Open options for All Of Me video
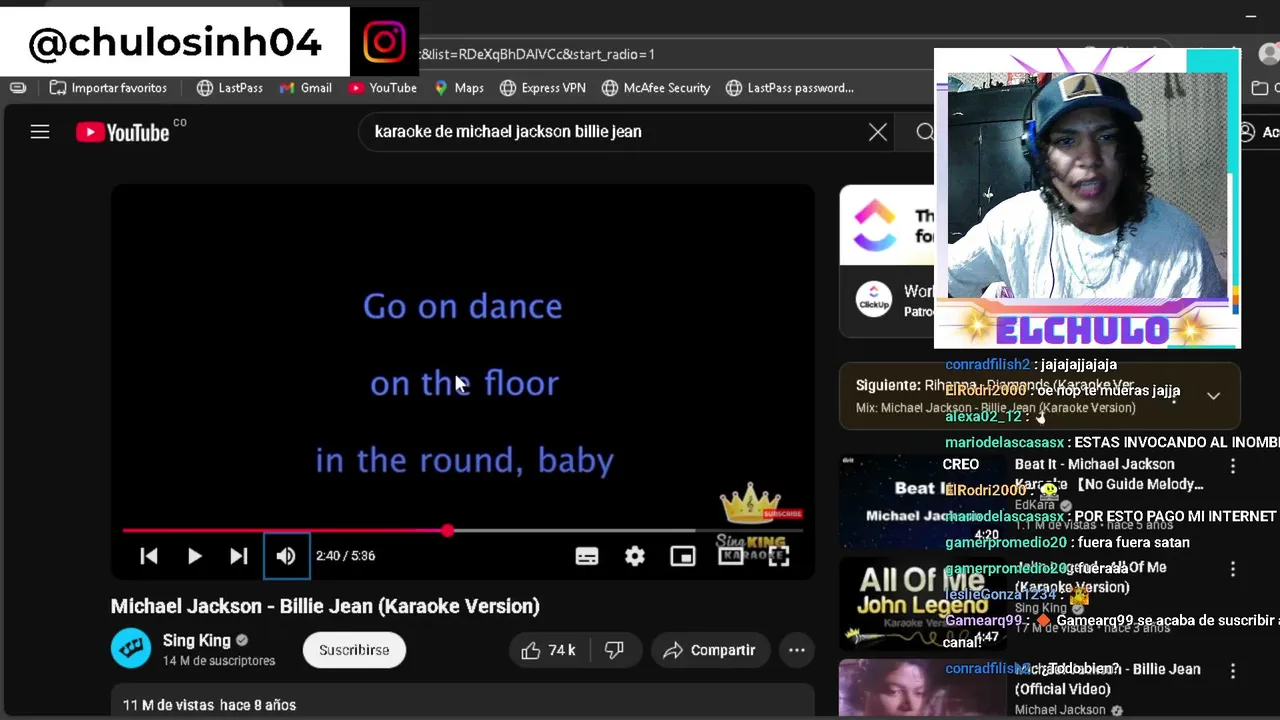 [x=1233, y=569]
